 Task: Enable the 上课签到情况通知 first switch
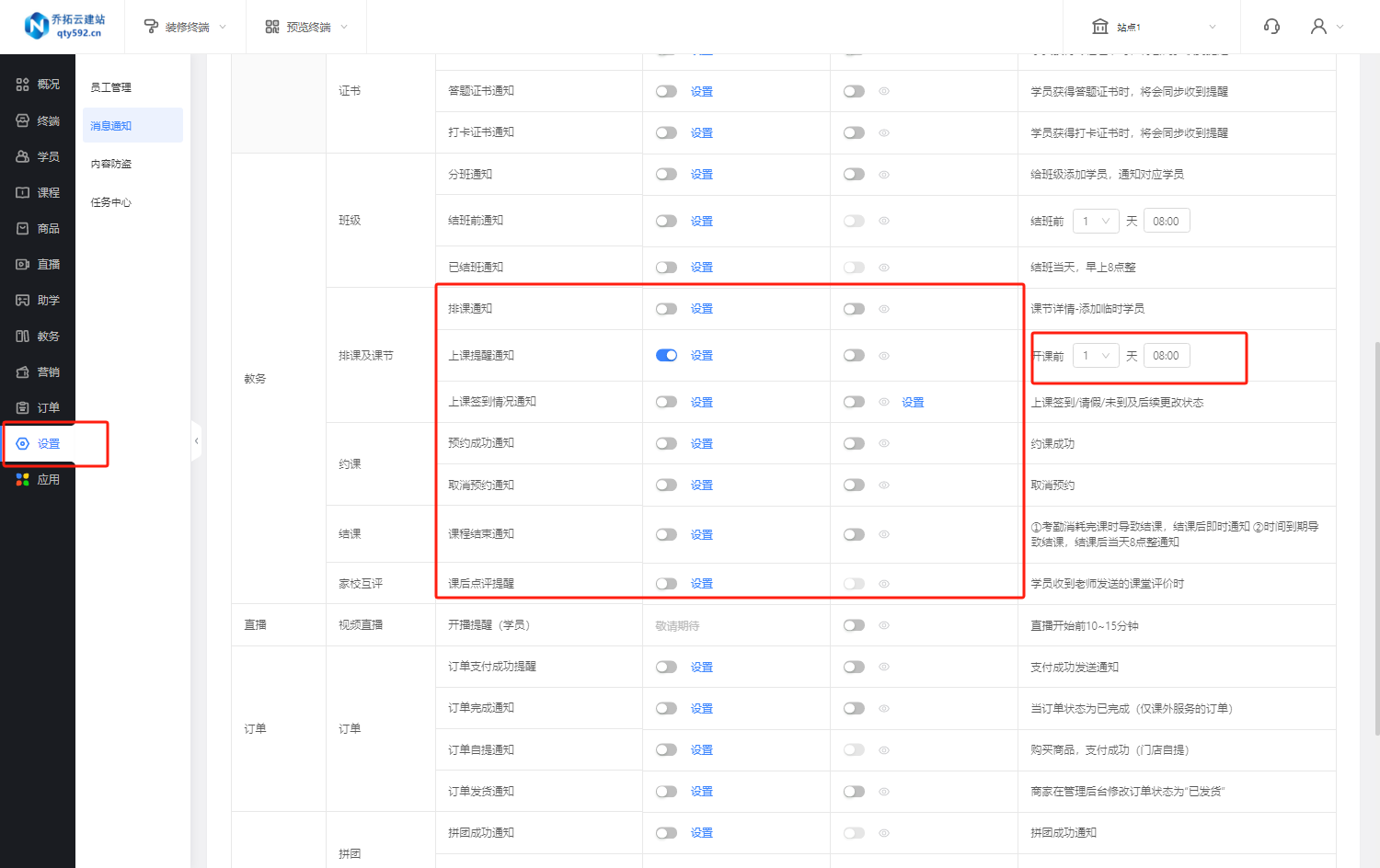click(x=666, y=402)
